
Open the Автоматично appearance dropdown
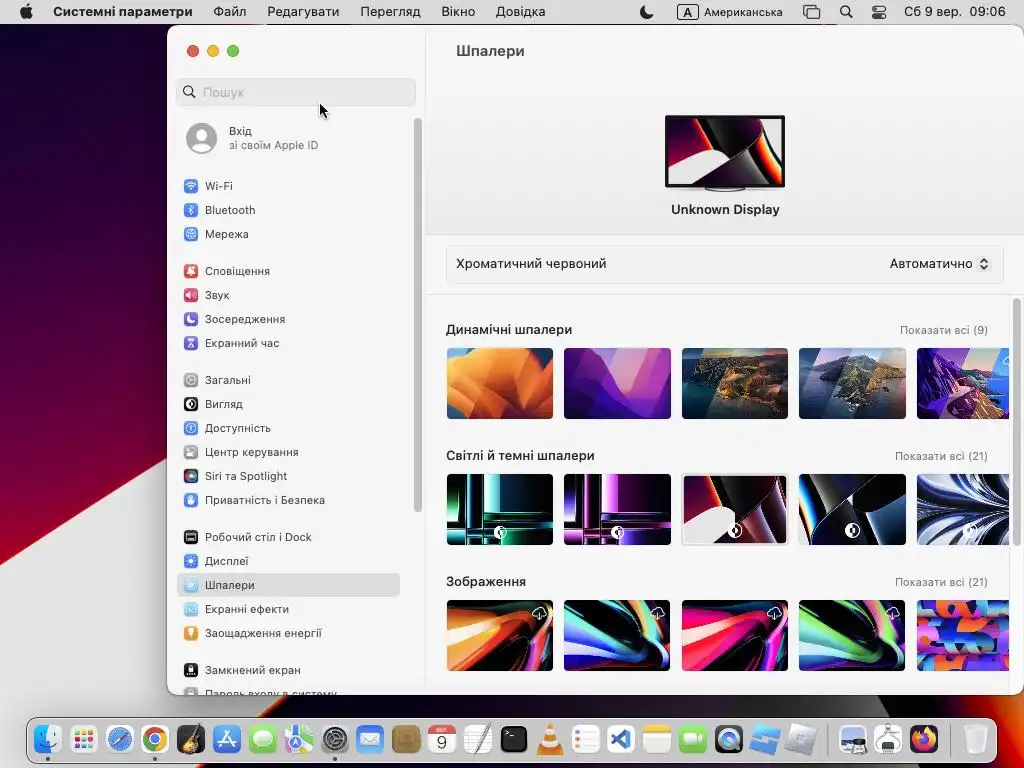coord(940,264)
